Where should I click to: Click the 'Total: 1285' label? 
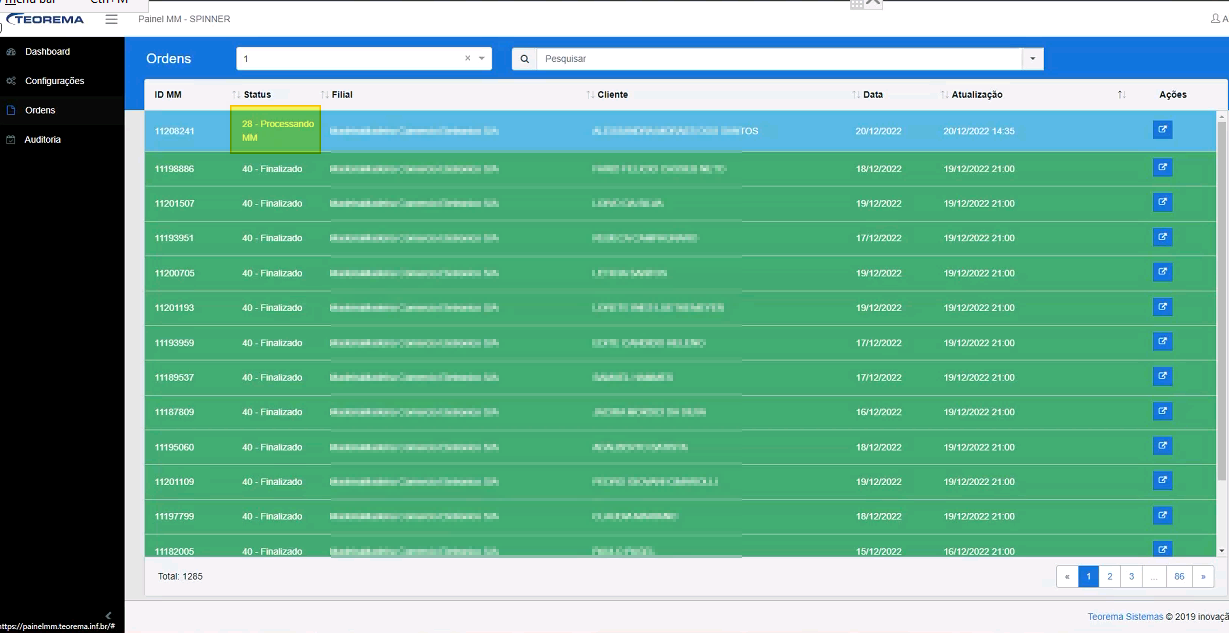[180, 577]
